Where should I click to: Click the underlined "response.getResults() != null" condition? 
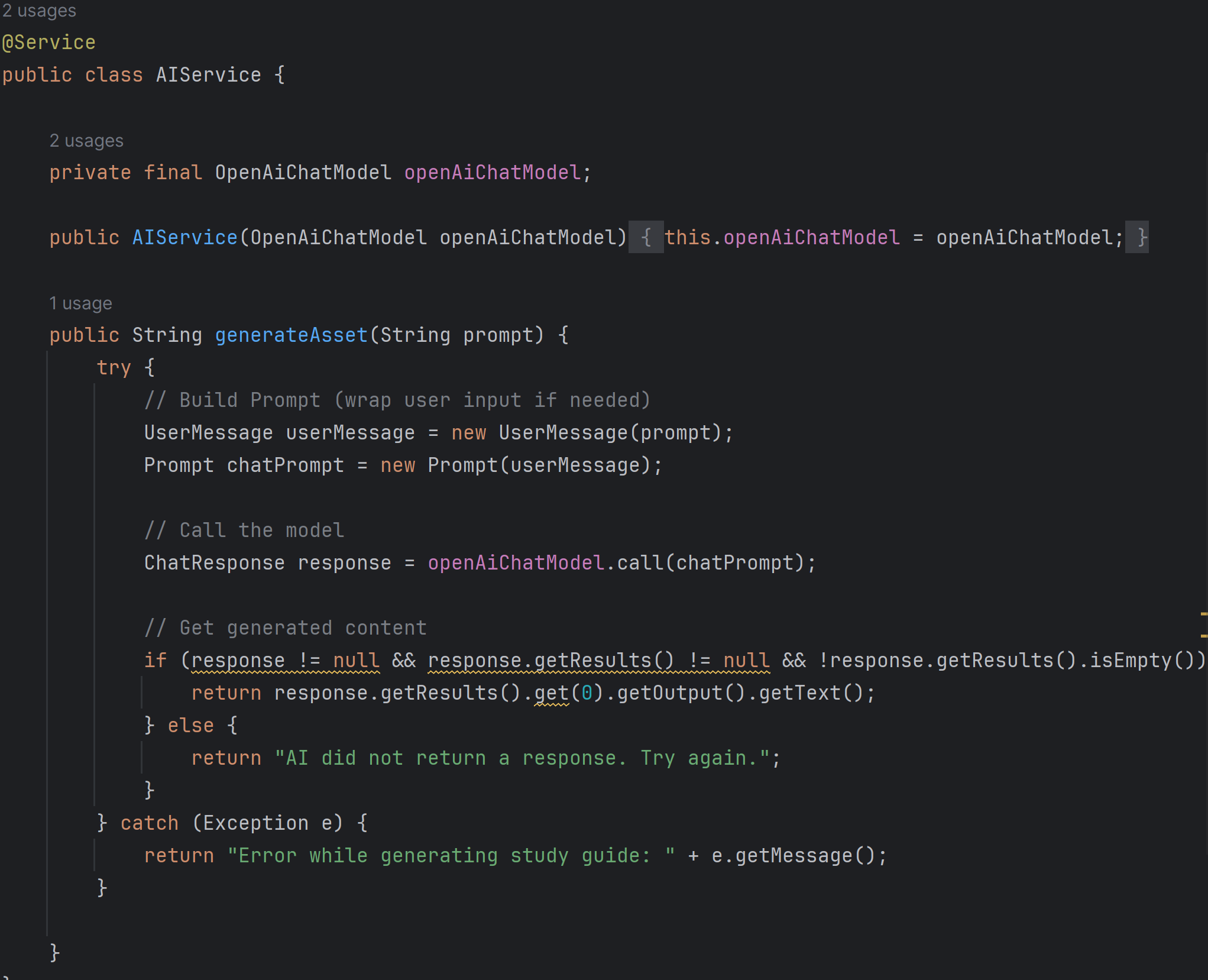pyautogui.click(x=598, y=661)
